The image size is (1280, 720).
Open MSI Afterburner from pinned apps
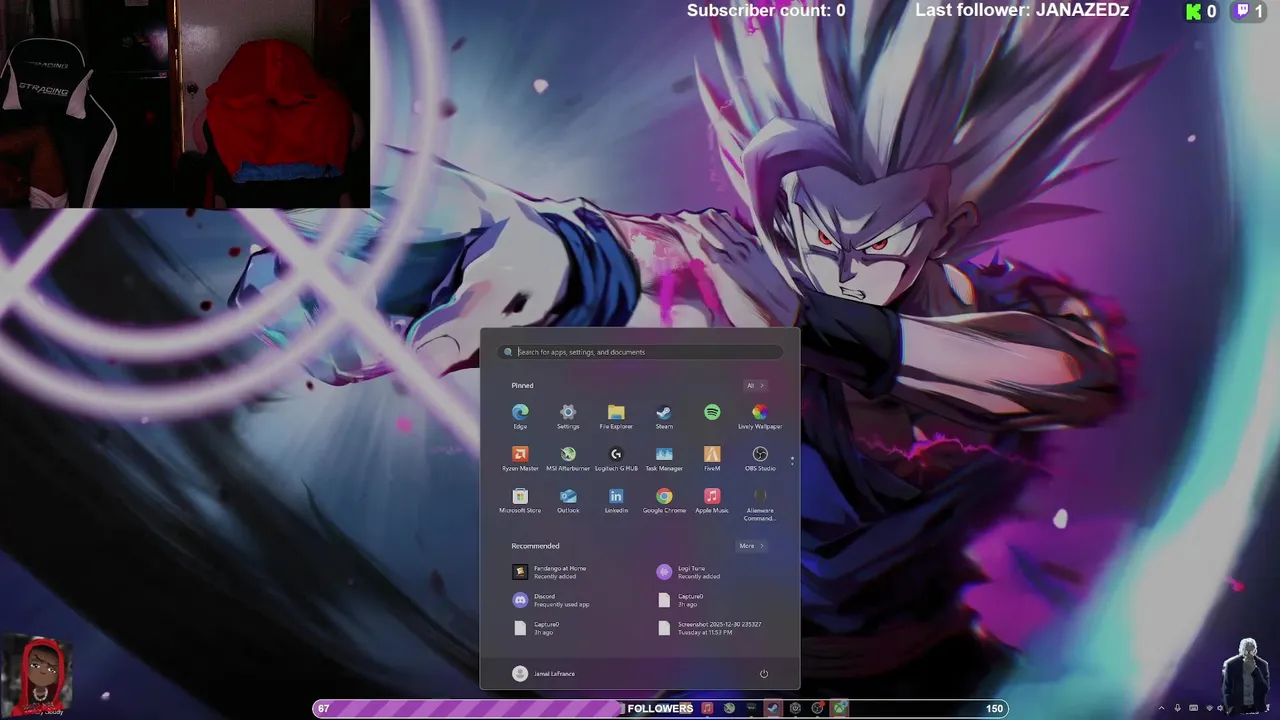coord(568,458)
